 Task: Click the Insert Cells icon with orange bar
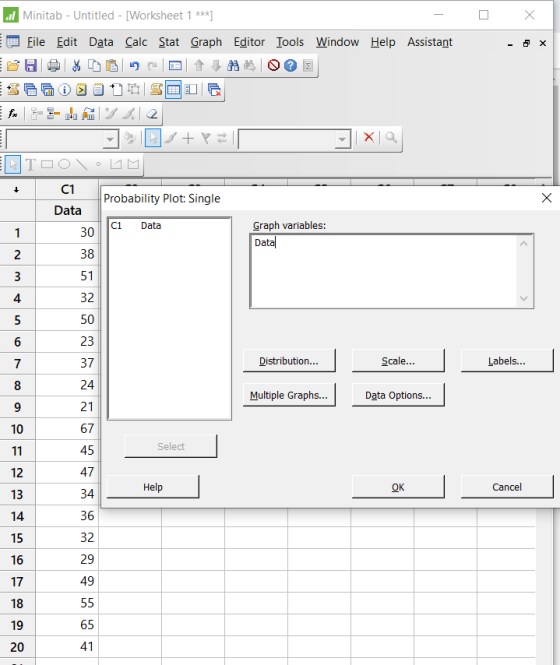coord(53,114)
